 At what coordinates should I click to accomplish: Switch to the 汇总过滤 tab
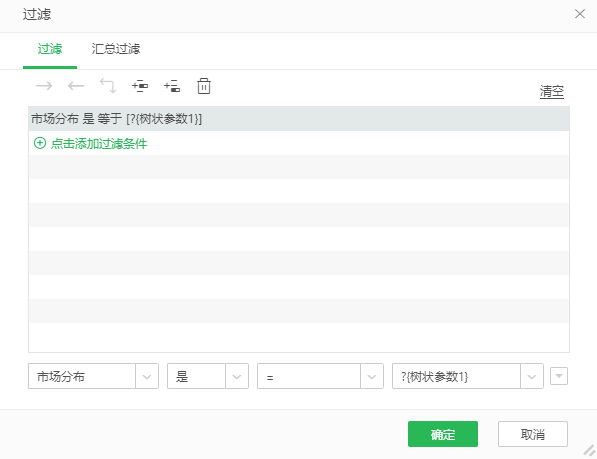(116, 49)
